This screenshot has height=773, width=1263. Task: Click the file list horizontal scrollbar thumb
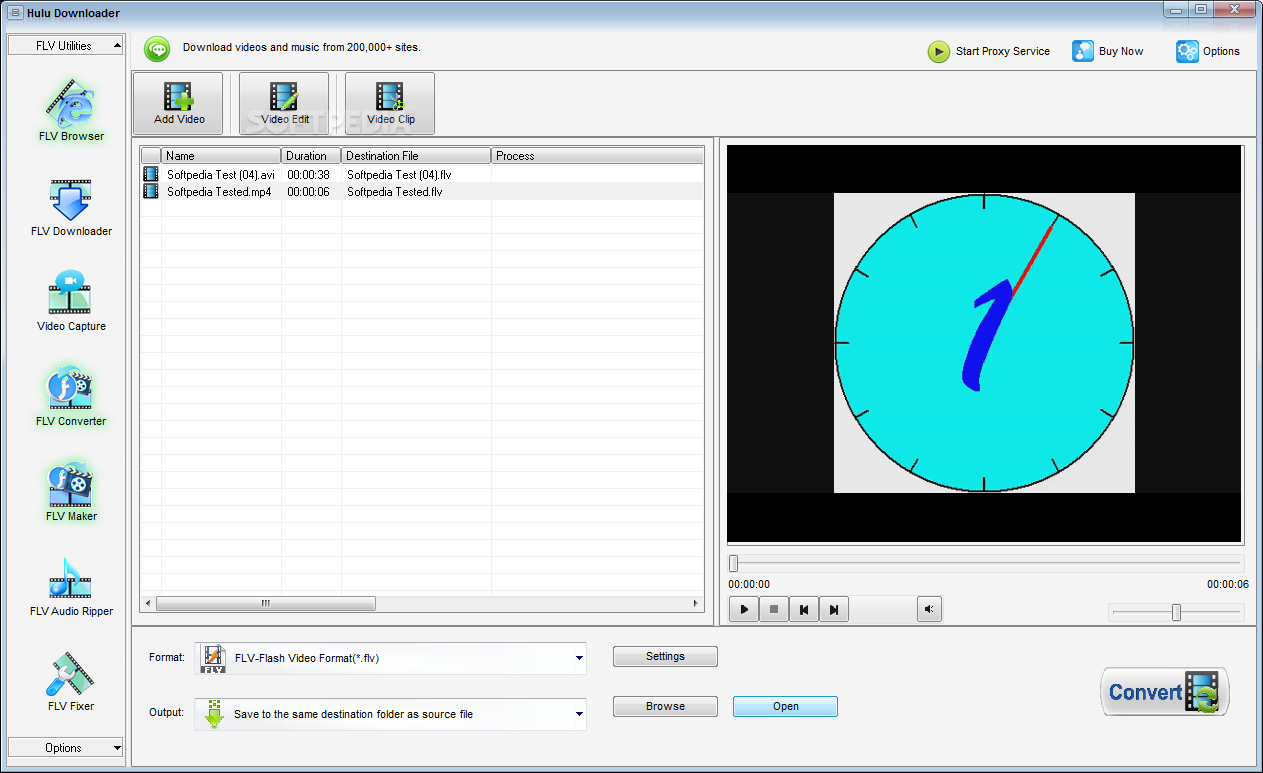[x=266, y=603]
